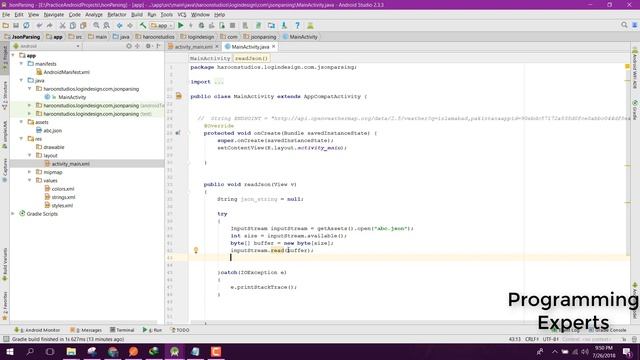This screenshot has width=640, height=360.
Task: Click Scroll from Source in Project panel
Action: [129, 46]
